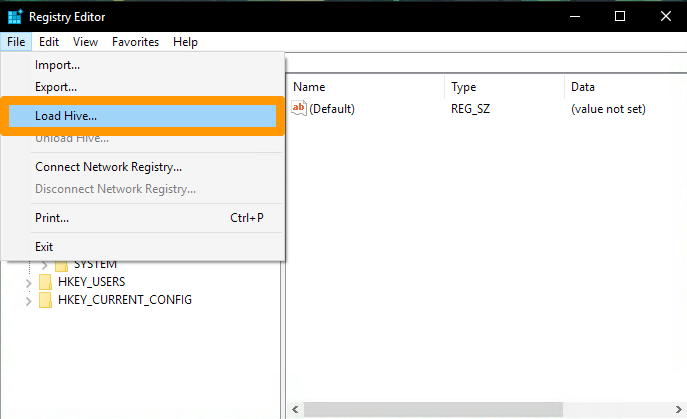Open the Help menu
Screen dimensions: 687x419
[185, 42]
